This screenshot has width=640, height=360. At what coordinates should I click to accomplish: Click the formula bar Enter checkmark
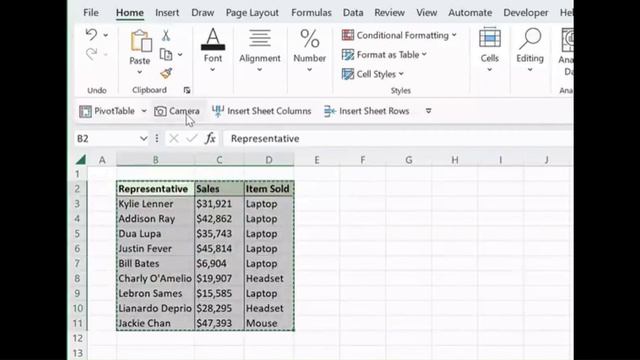click(x=191, y=139)
